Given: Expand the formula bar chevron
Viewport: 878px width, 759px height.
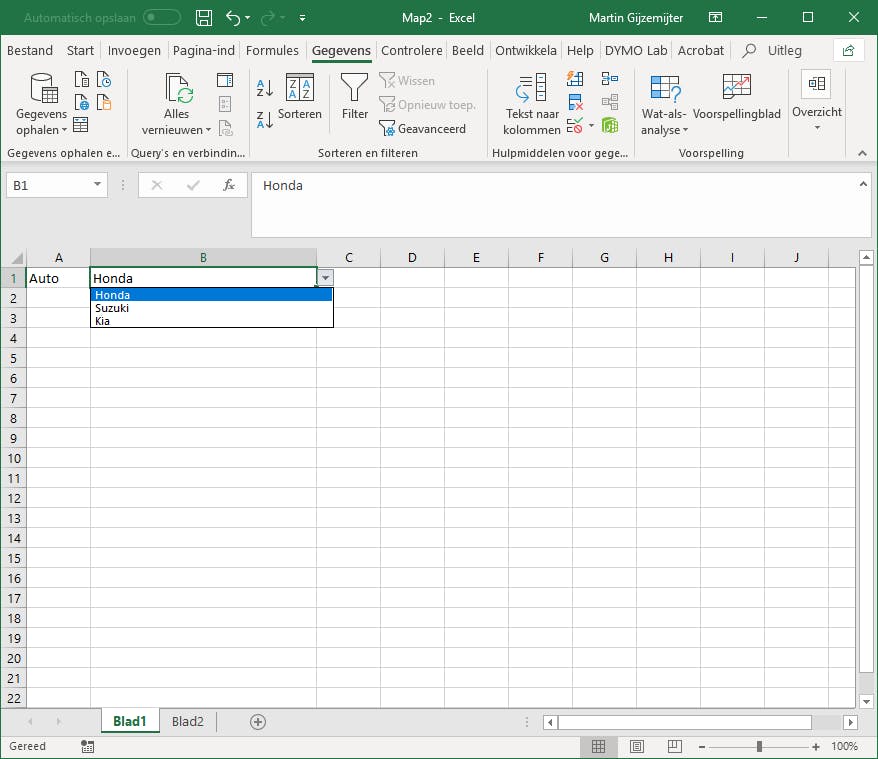Looking at the screenshot, I should [863, 184].
